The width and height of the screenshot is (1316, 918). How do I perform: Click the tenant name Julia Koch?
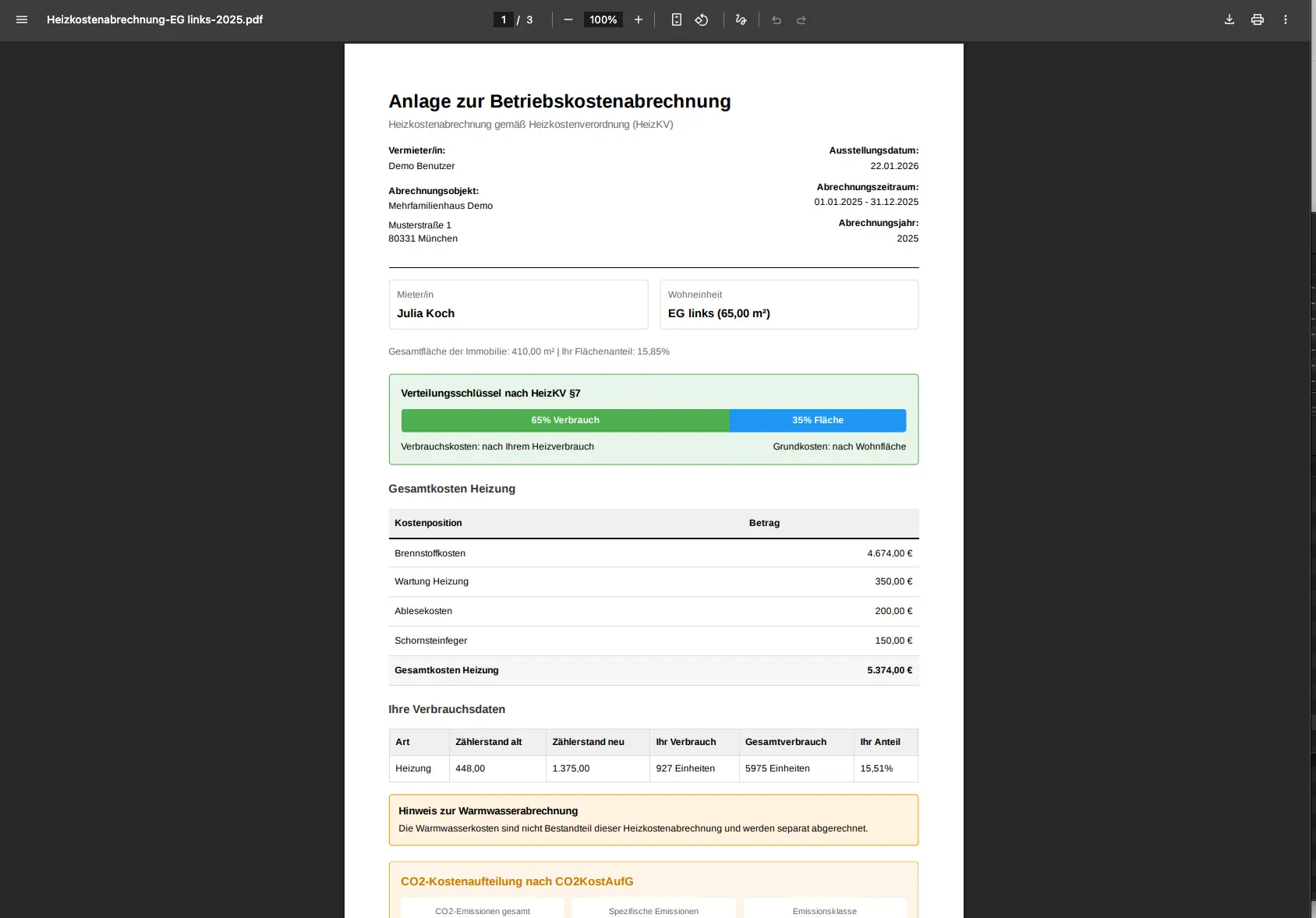pos(426,313)
